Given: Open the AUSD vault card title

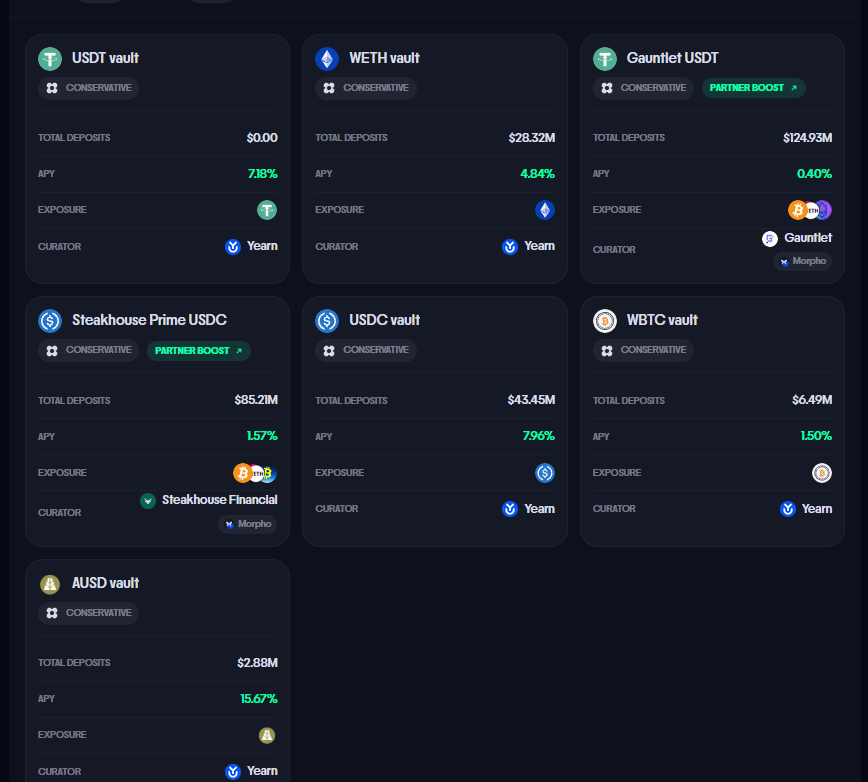Looking at the screenshot, I should 105,583.
